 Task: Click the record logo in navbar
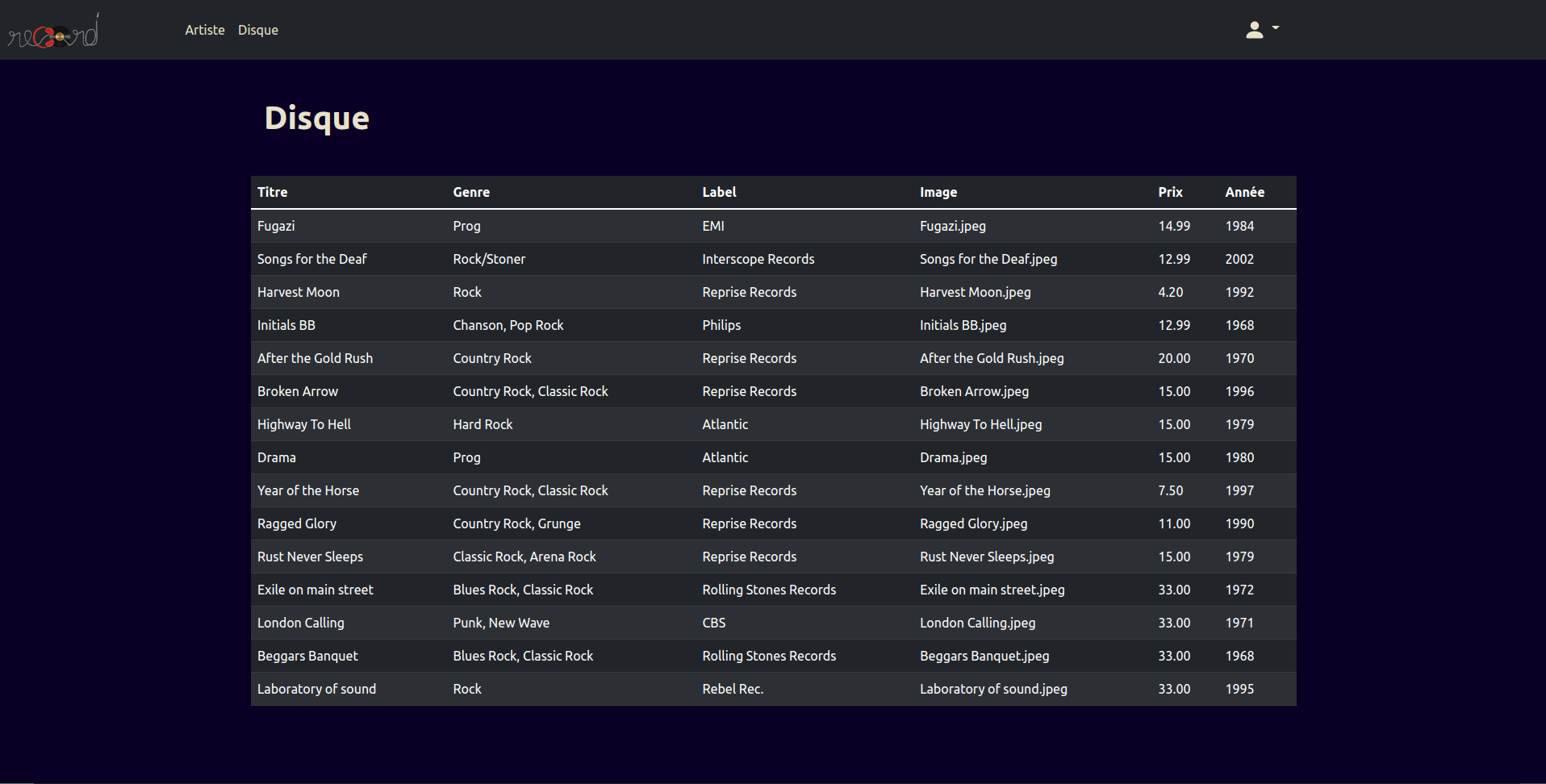point(53,31)
